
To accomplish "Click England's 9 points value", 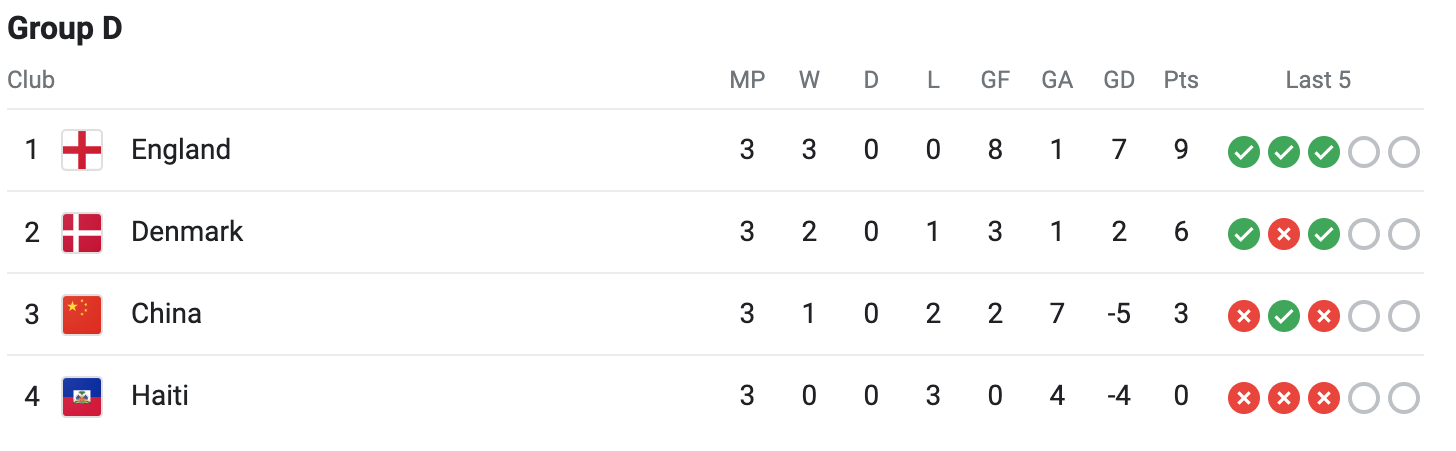I will click(1181, 150).
